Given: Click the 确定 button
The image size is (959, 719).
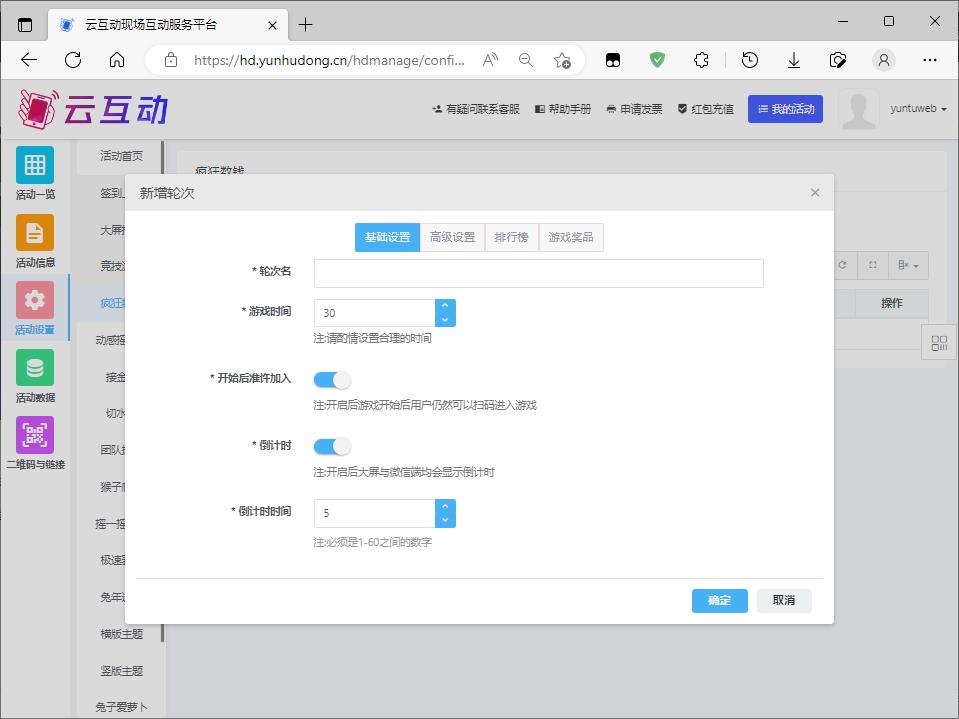Looking at the screenshot, I should pyautogui.click(x=719, y=600).
